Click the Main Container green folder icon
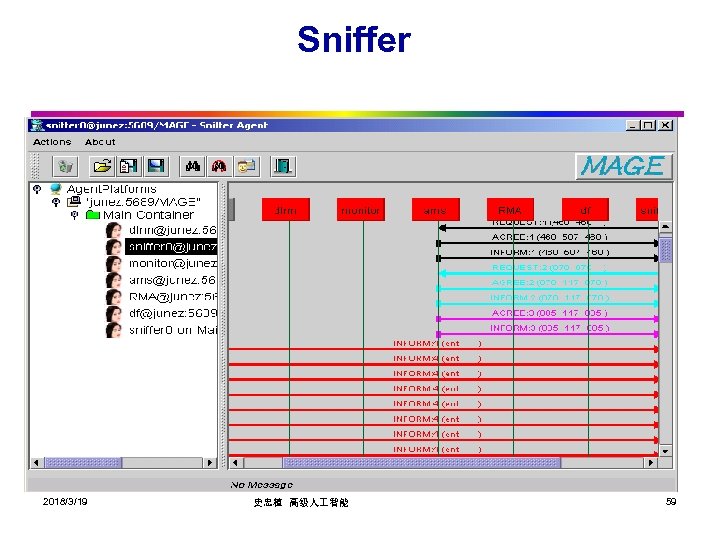Image resolution: width=720 pixels, height=540 pixels. 93,215
